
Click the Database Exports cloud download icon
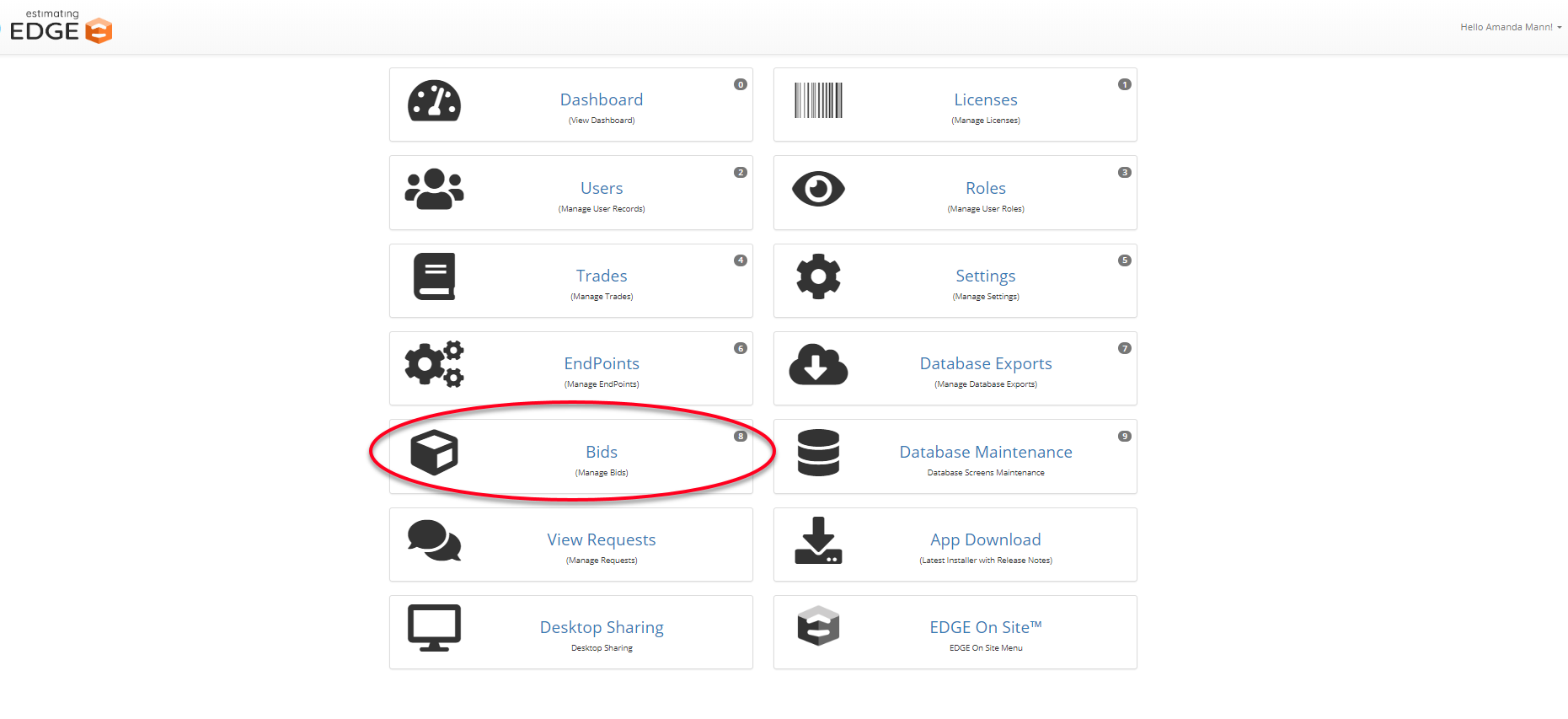818,364
